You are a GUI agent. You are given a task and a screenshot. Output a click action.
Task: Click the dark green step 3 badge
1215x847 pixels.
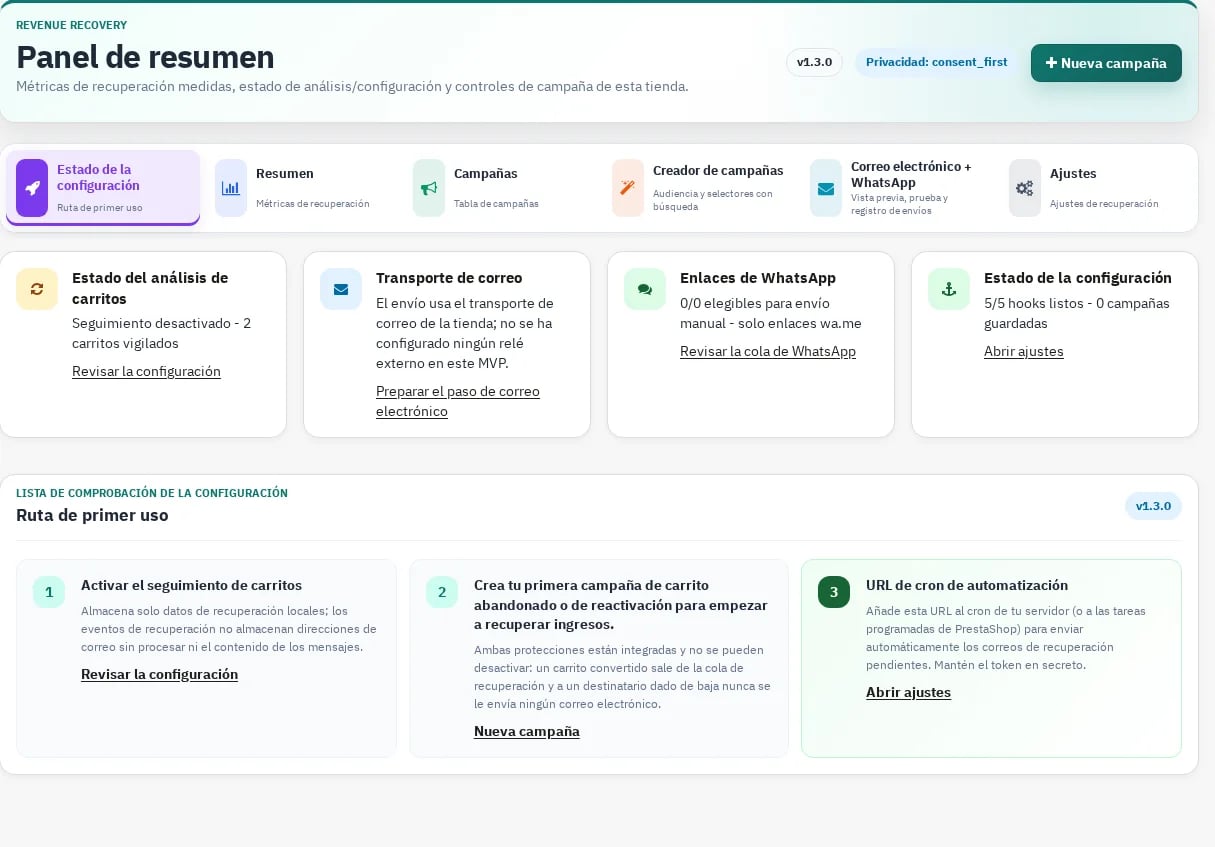point(834,592)
